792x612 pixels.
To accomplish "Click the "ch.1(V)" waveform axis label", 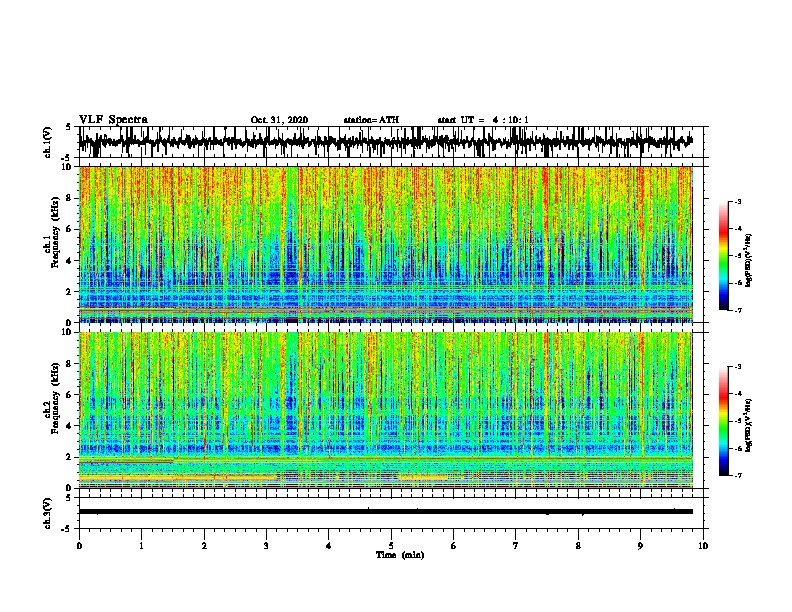I will click(x=48, y=142).
